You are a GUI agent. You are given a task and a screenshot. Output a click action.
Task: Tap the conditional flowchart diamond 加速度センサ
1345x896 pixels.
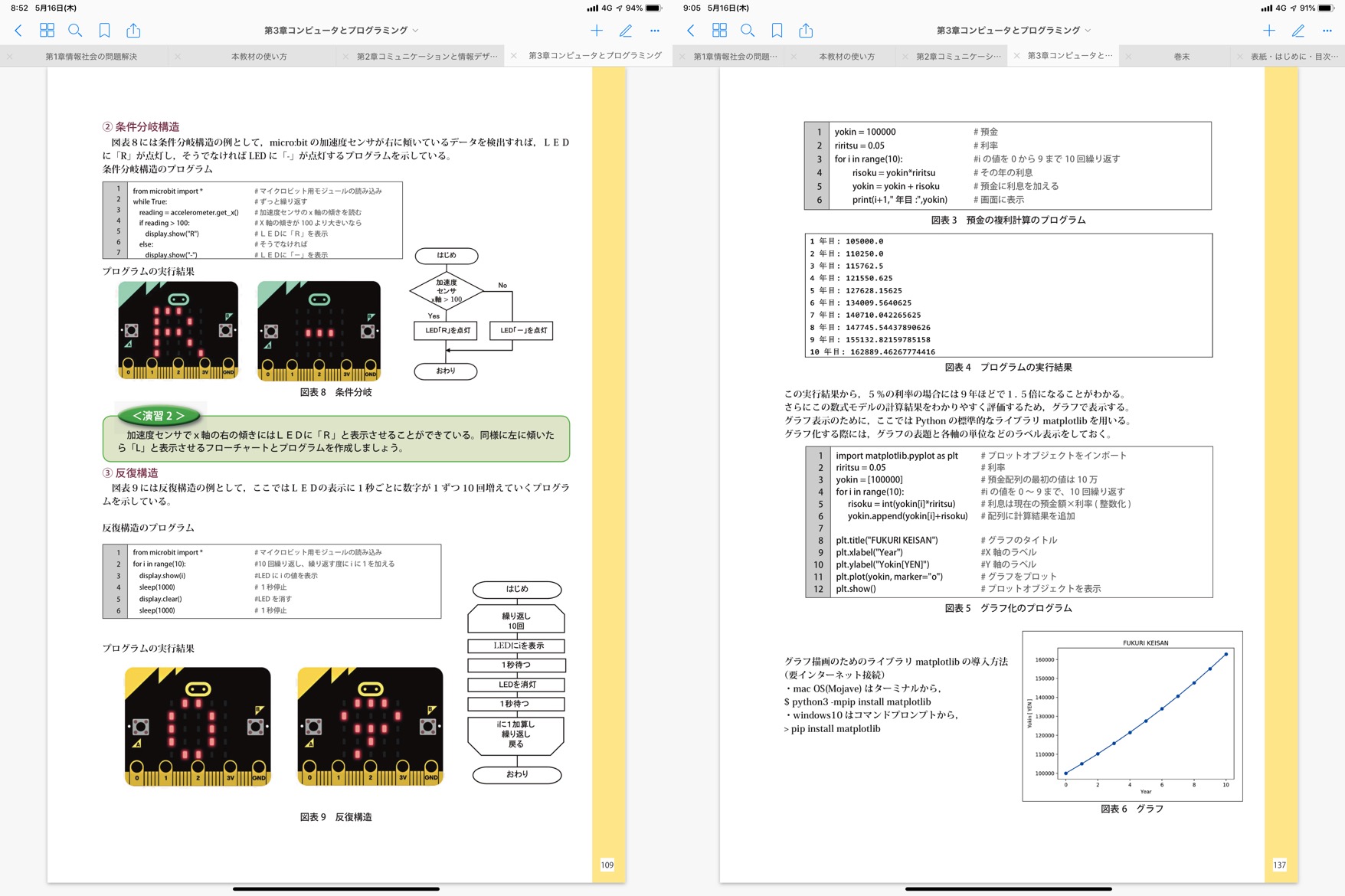click(x=447, y=291)
